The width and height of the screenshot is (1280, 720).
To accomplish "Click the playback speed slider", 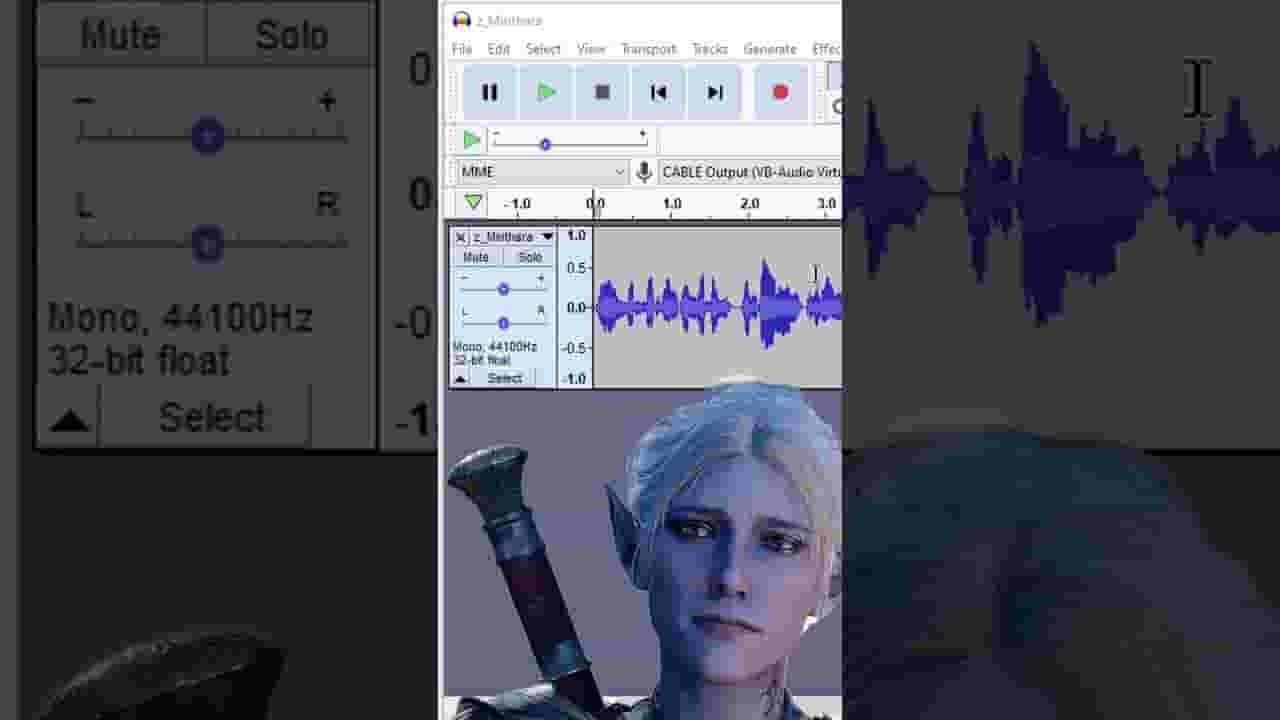I will pos(570,141).
